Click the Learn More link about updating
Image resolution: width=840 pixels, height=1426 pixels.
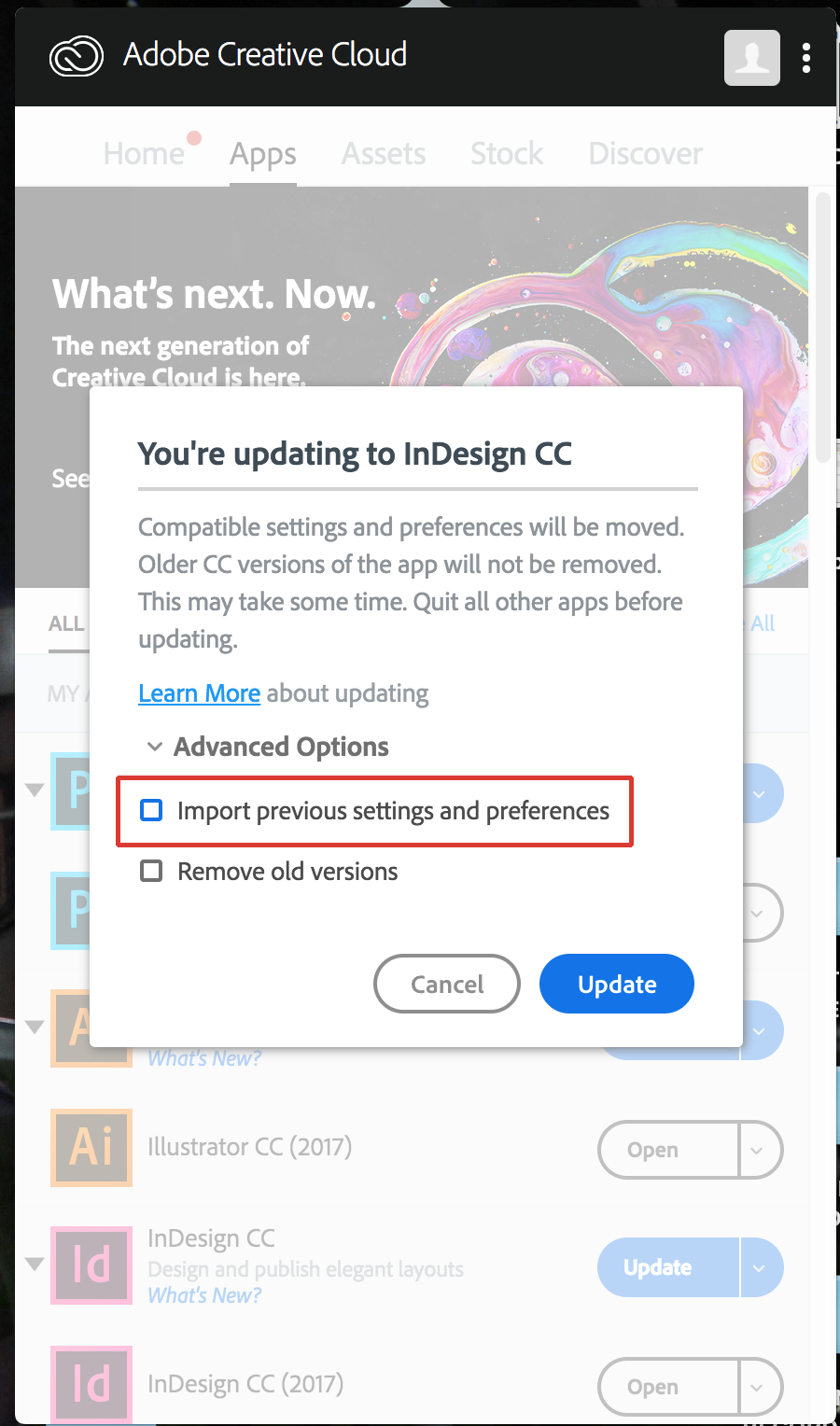(x=199, y=693)
